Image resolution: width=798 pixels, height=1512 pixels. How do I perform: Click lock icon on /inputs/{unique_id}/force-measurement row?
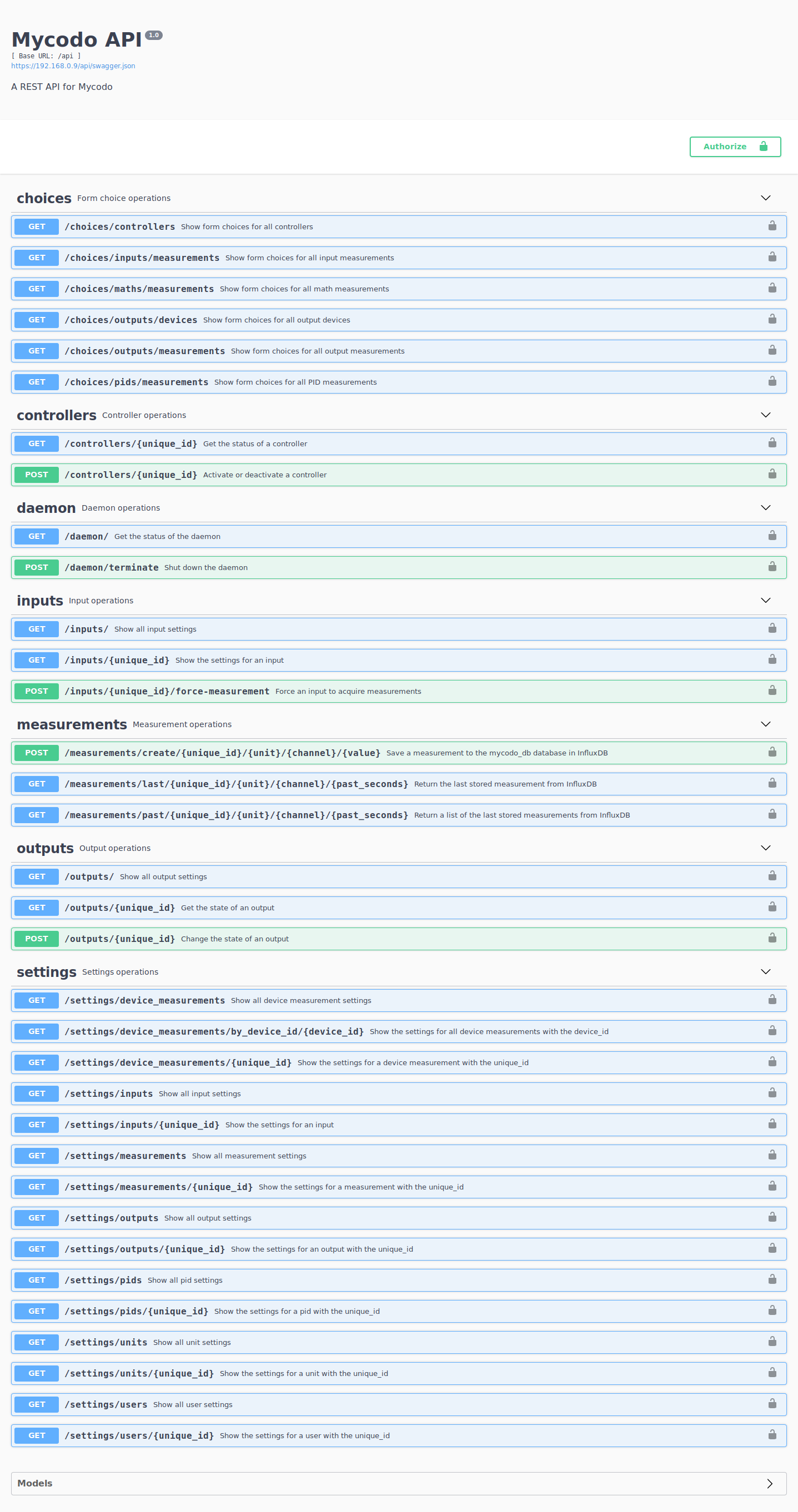point(771,691)
